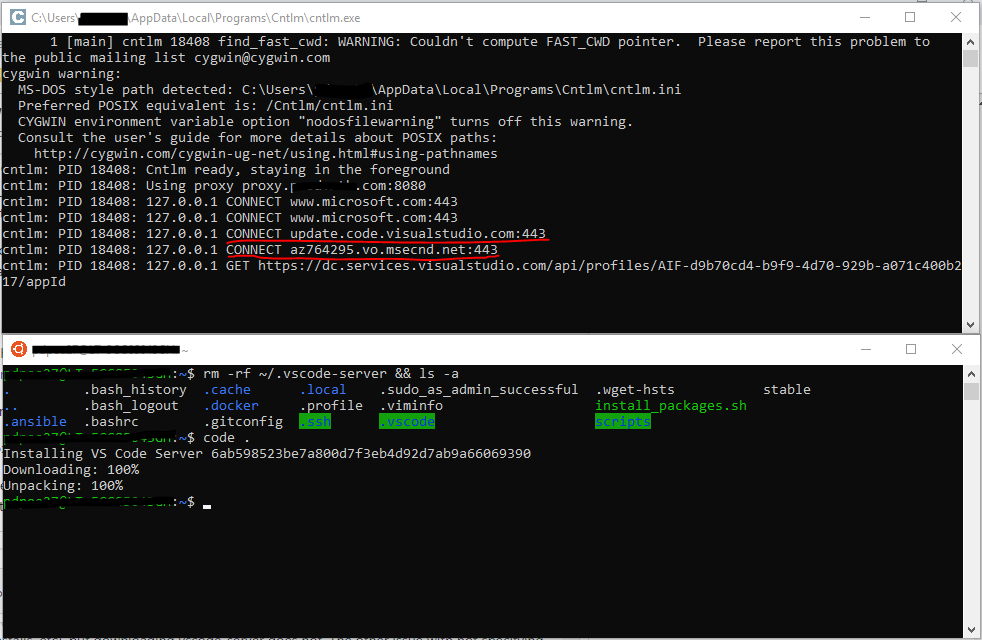This screenshot has height=640, width=982.
Task: Click the scroll-up arrow in the Ubuntu terminal
Action: click(x=969, y=372)
